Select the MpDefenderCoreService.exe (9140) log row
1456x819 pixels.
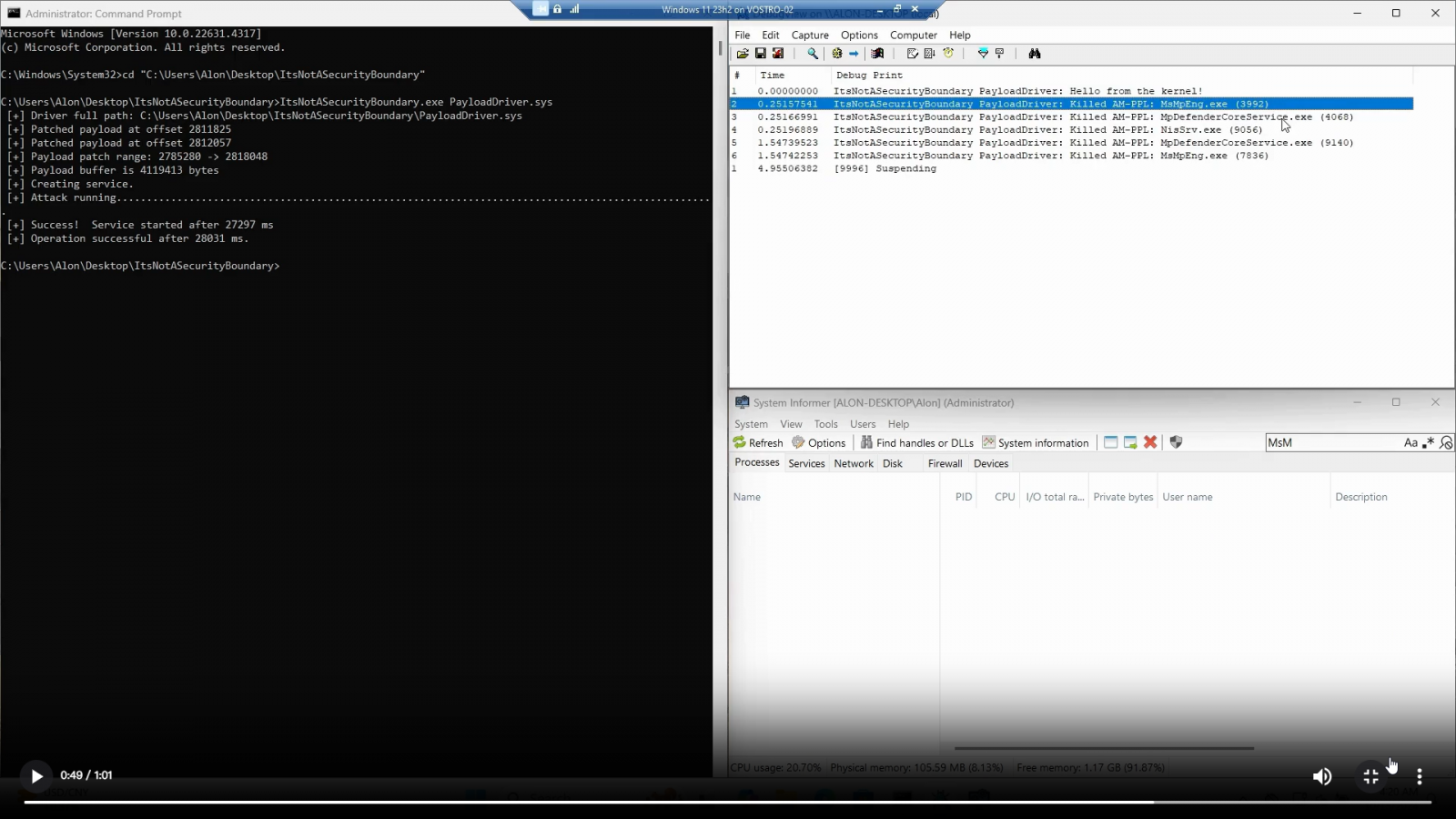point(1071,143)
